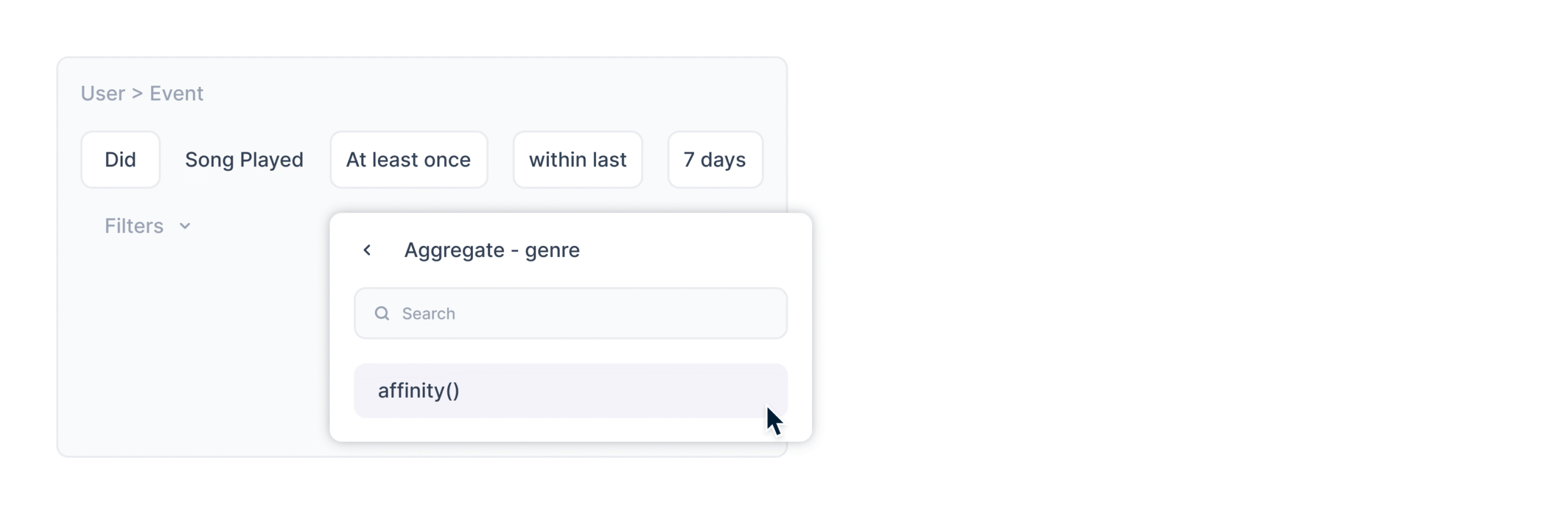Viewport: 1568px width, 514px height.
Task: Click 'Event' in the breadcrumb
Action: tap(176, 94)
